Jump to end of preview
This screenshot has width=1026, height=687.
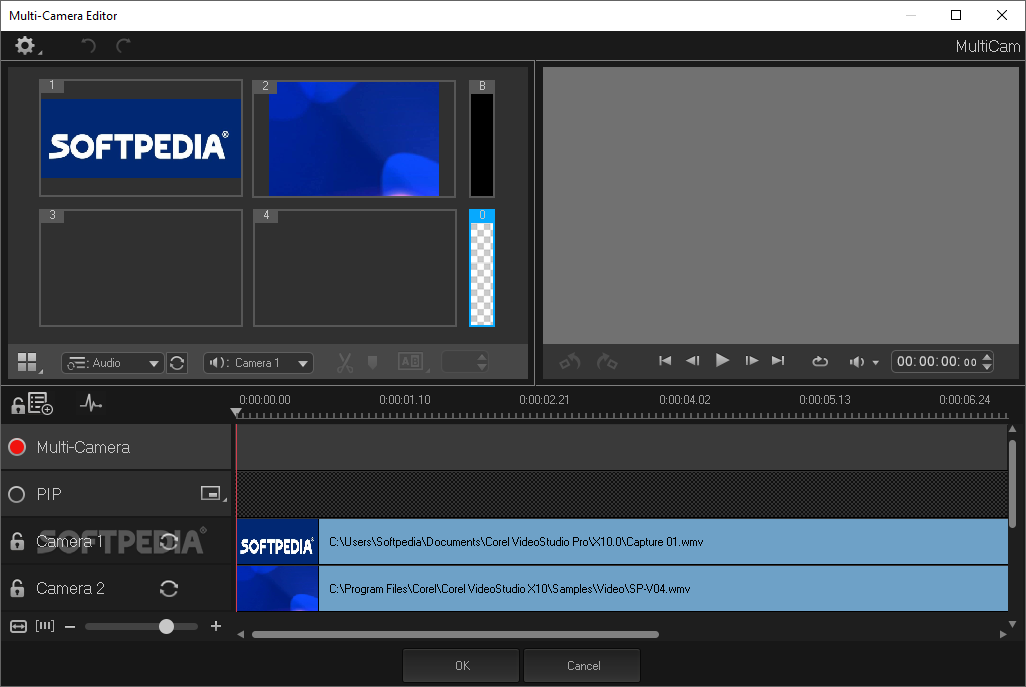pyautogui.click(x=778, y=361)
